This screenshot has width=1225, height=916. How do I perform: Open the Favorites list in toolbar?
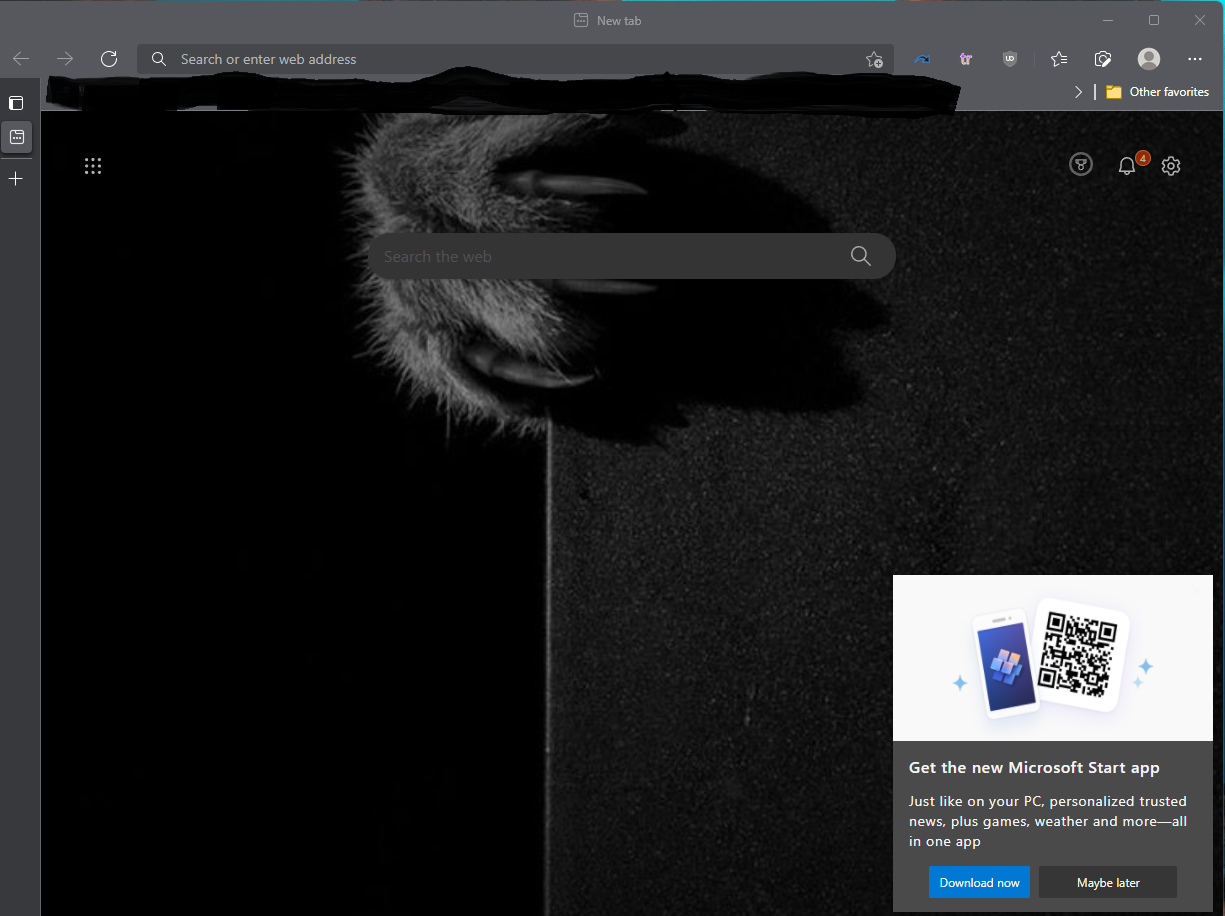(x=1059, y=59)
